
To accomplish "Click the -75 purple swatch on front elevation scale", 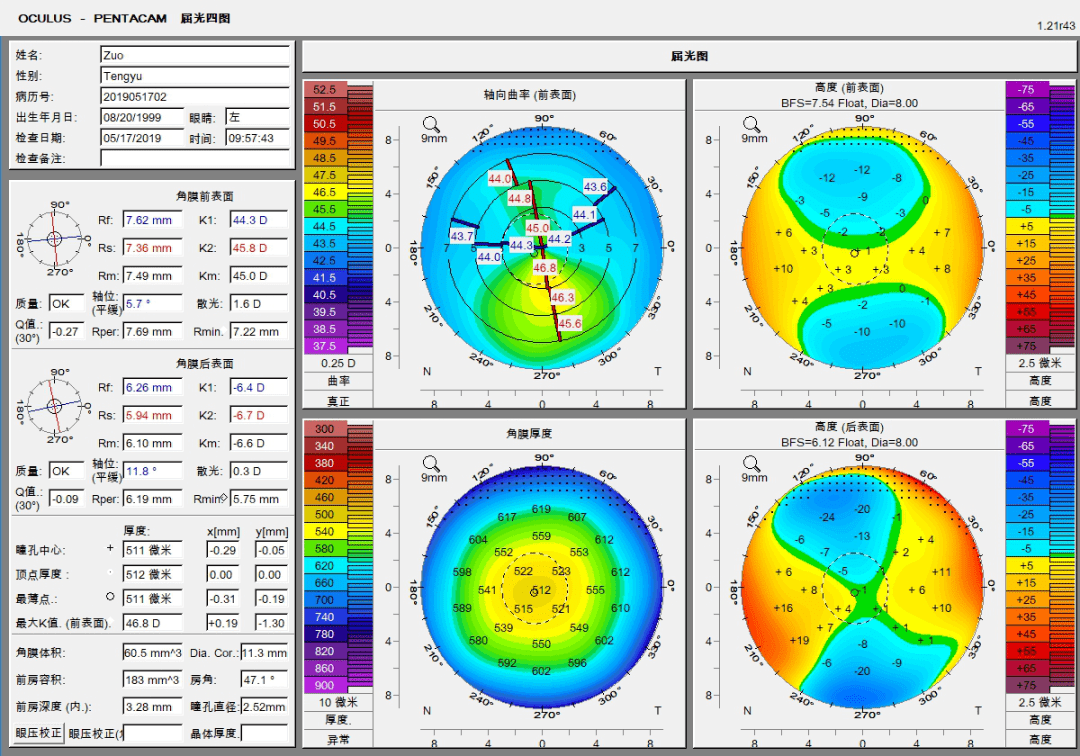I will [x=1026, y=90].
